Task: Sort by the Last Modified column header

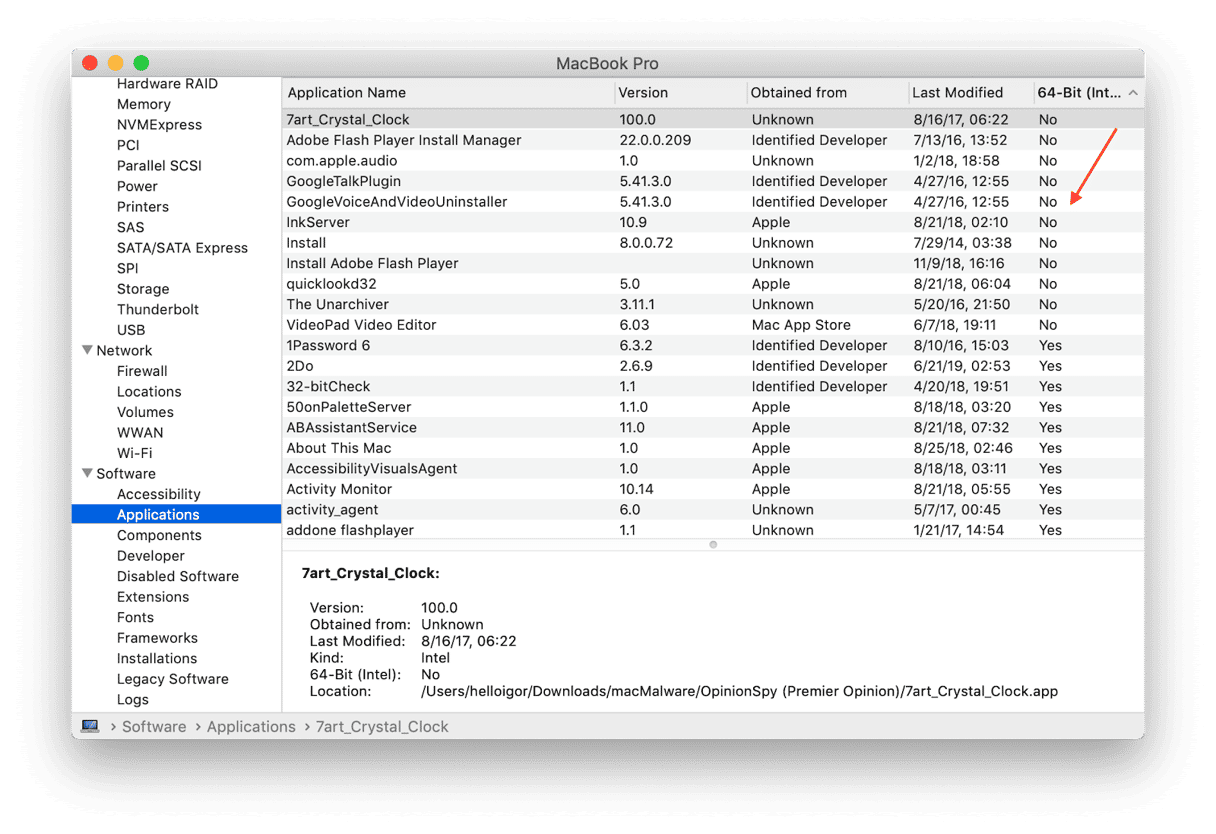Action: tap(957, 93)
